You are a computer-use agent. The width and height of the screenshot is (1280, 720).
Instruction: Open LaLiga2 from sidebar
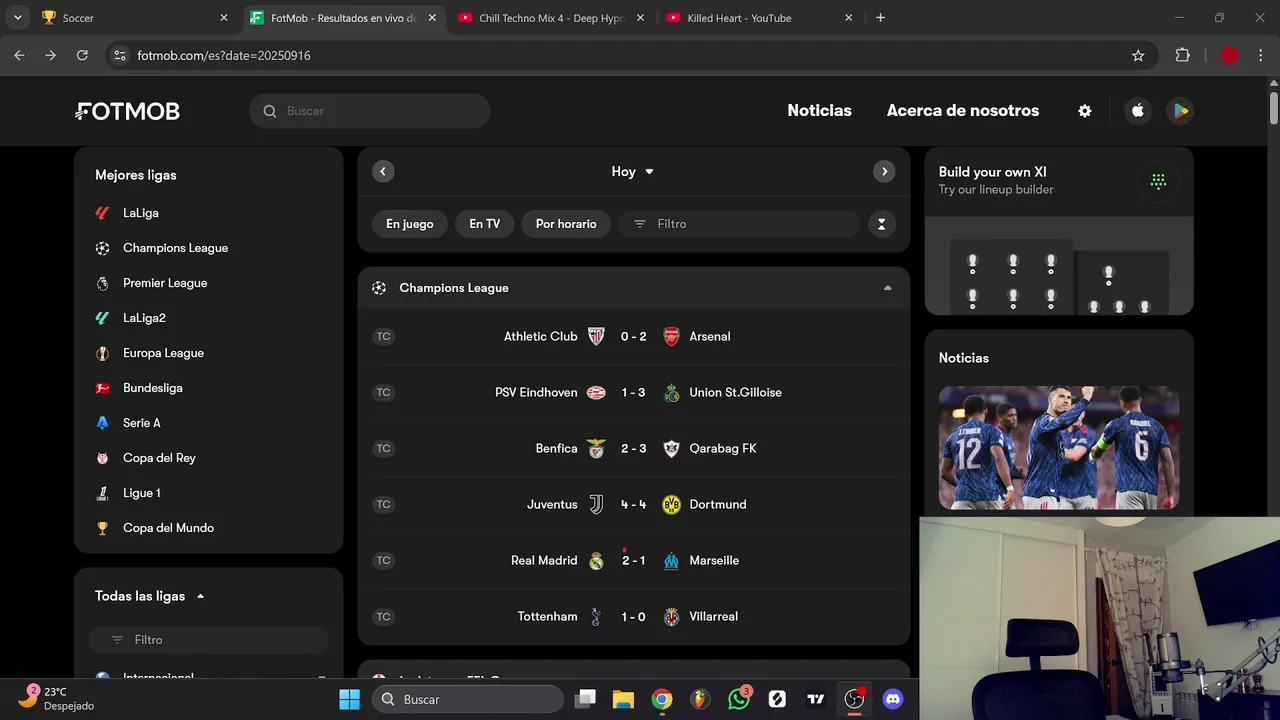click(x=144, y=318)
